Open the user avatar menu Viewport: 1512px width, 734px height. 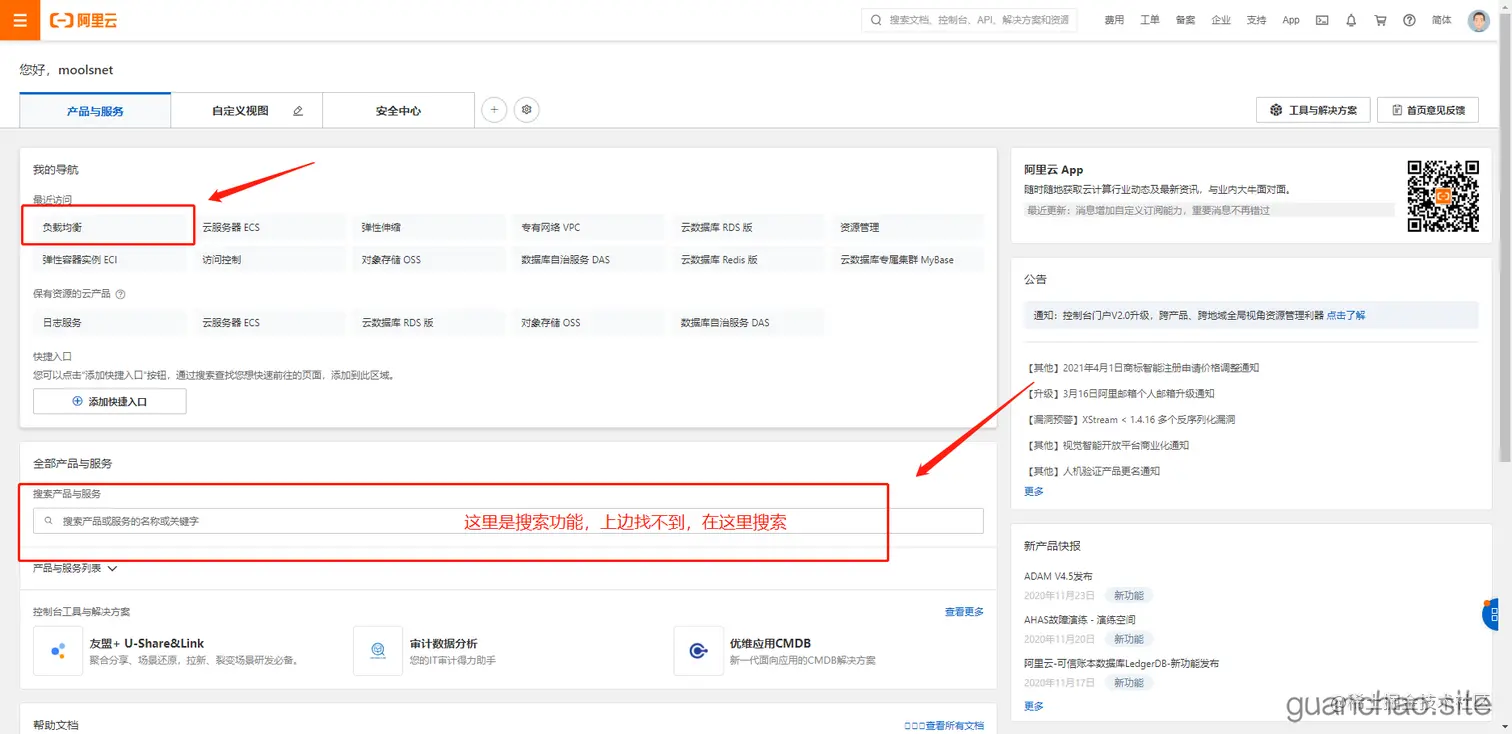coord(1479,20)
